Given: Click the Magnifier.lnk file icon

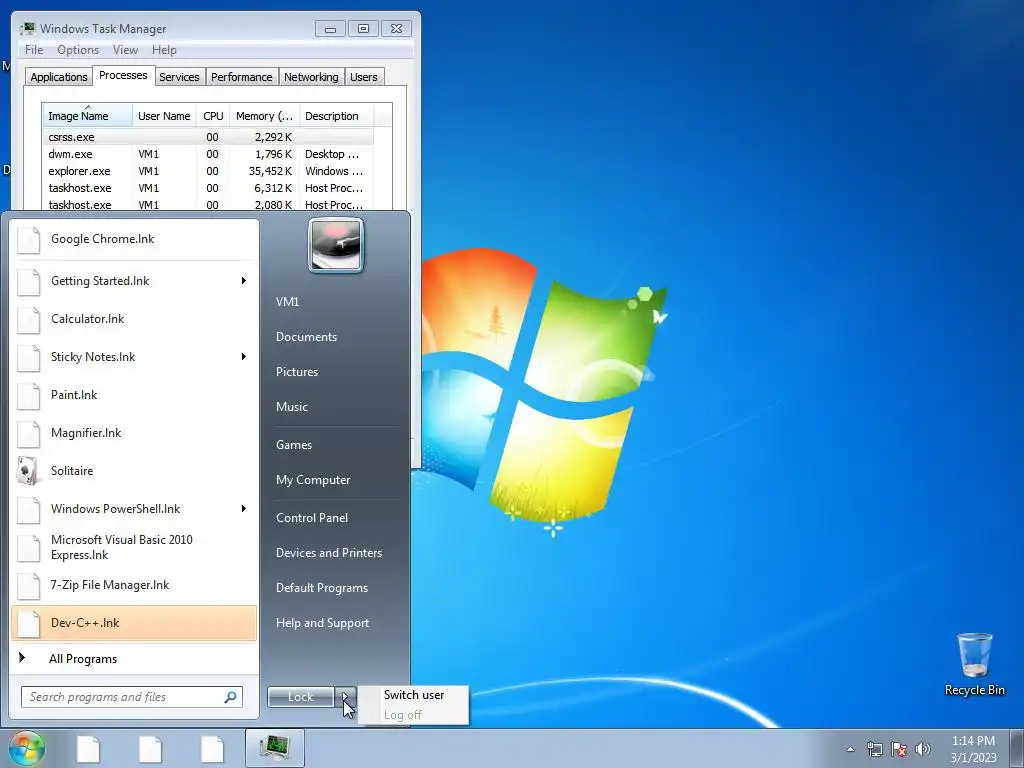Looking at the screenshot, I should (x=28, y=433).
